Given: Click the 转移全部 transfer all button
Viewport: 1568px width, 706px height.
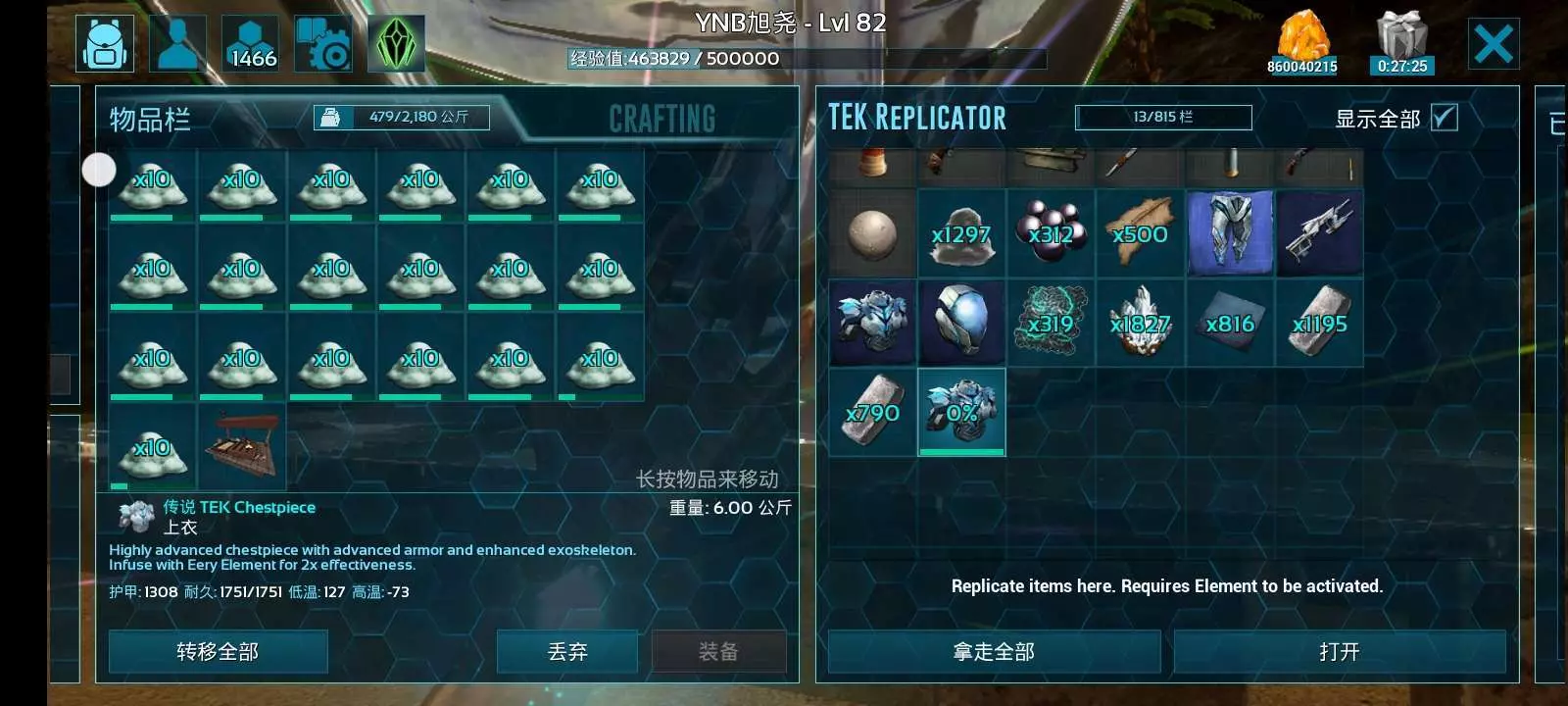Looking at the screenshot, I should point(218,652).
